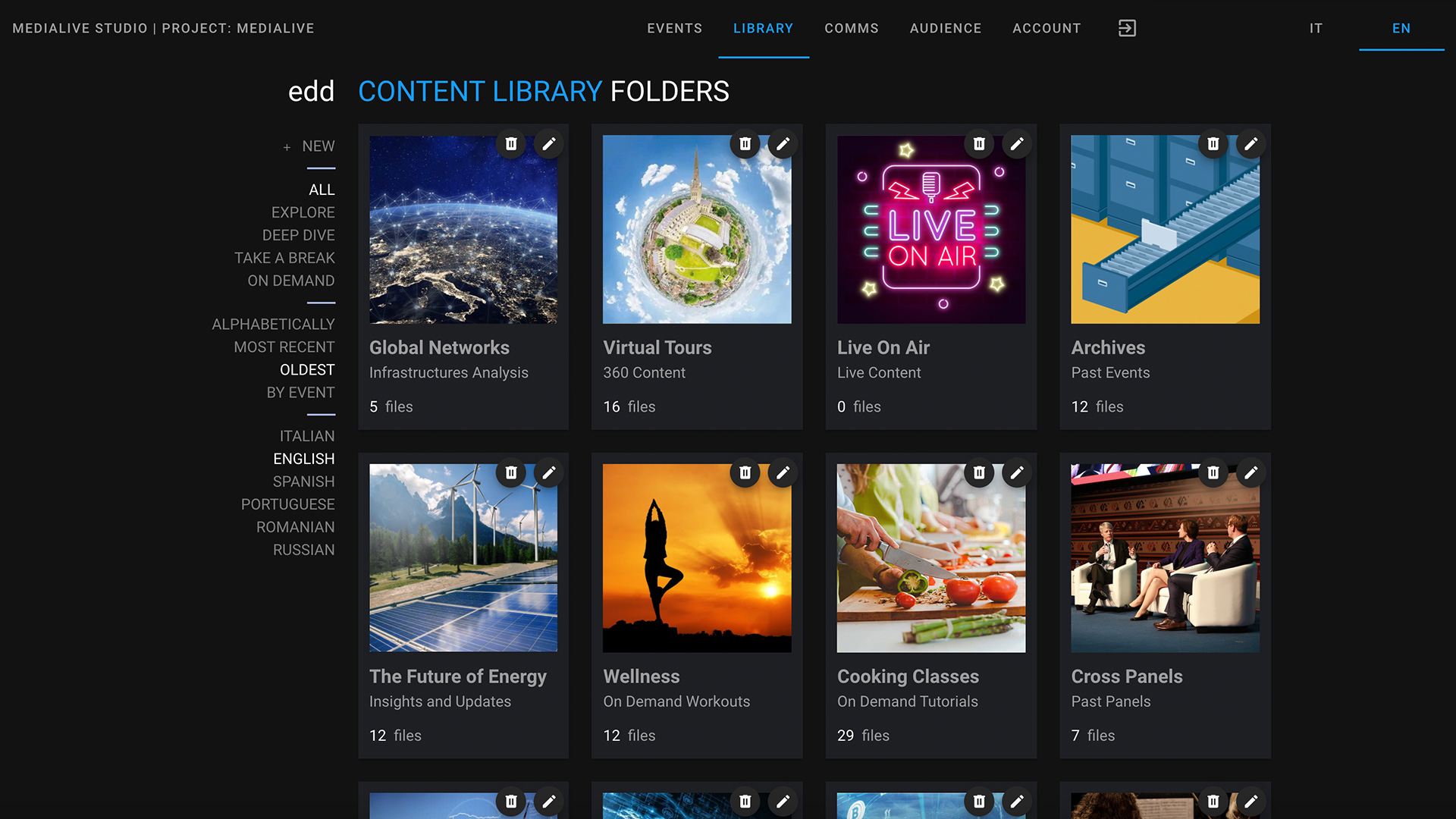This screenshot has width=1456, height=819.
Task: Filter folders by EXPLORE
Action: [x=303, y=212]
